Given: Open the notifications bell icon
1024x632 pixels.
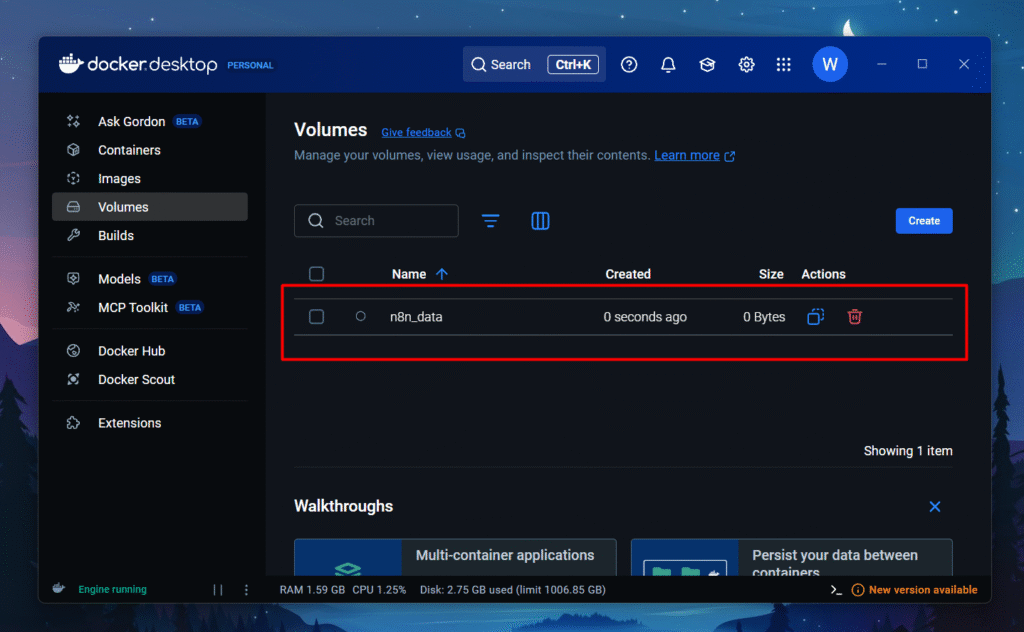Looking at the screenshot, I should click(x=668, y=65).
